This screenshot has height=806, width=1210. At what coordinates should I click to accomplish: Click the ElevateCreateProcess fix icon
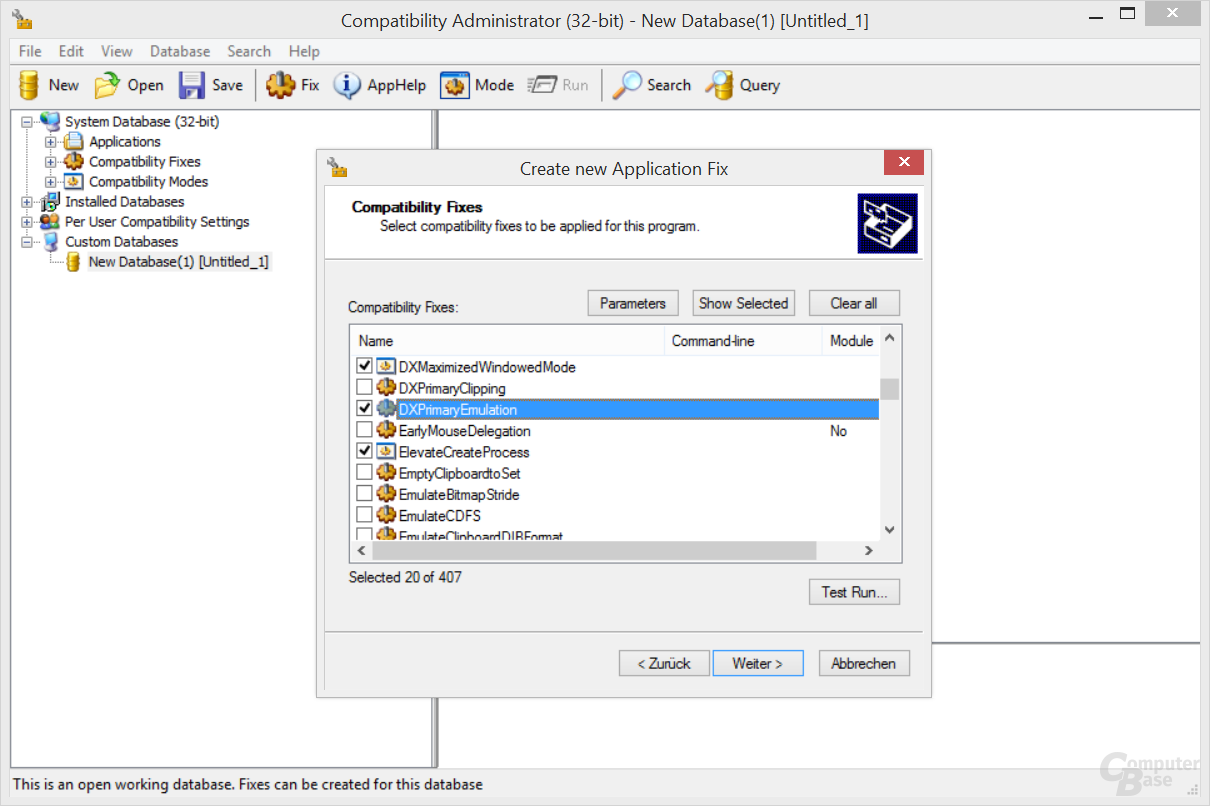click(x=386, y=452)
